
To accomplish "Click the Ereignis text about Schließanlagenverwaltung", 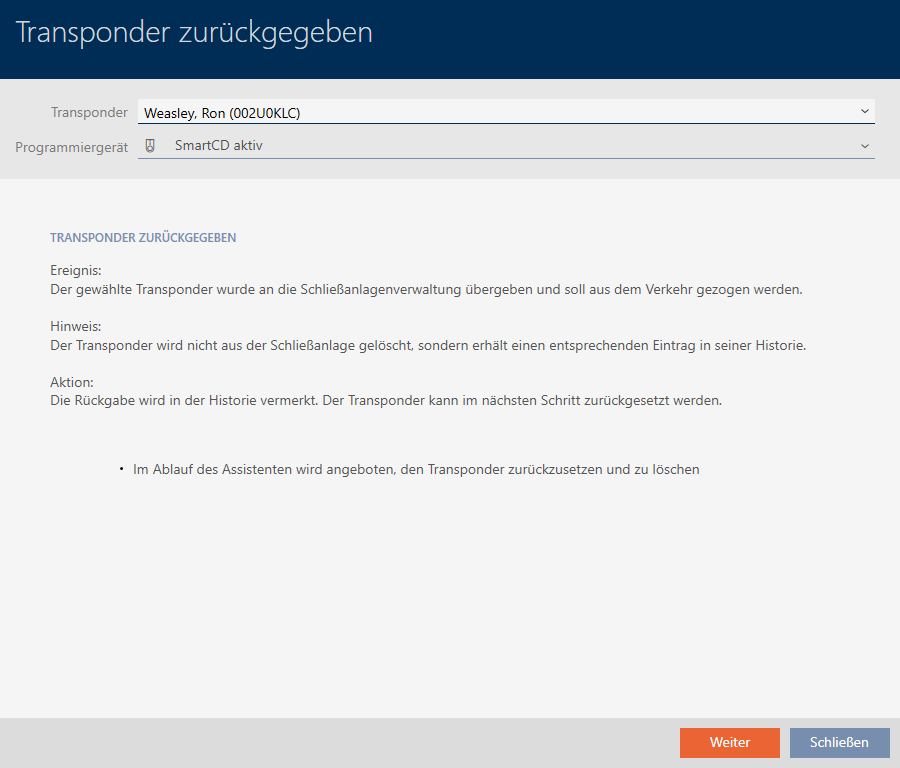I will [x=426, y=290].
